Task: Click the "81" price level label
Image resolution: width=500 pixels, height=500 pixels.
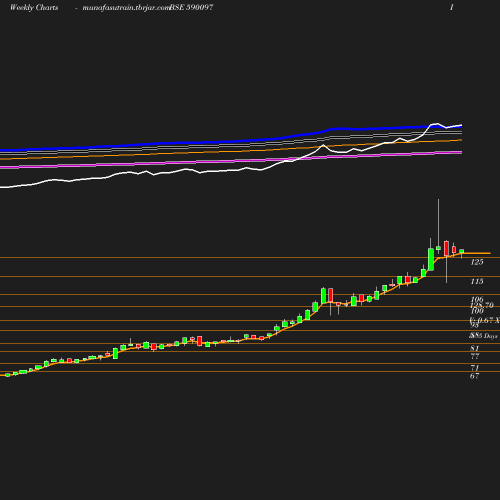Action: click(475, 348)
